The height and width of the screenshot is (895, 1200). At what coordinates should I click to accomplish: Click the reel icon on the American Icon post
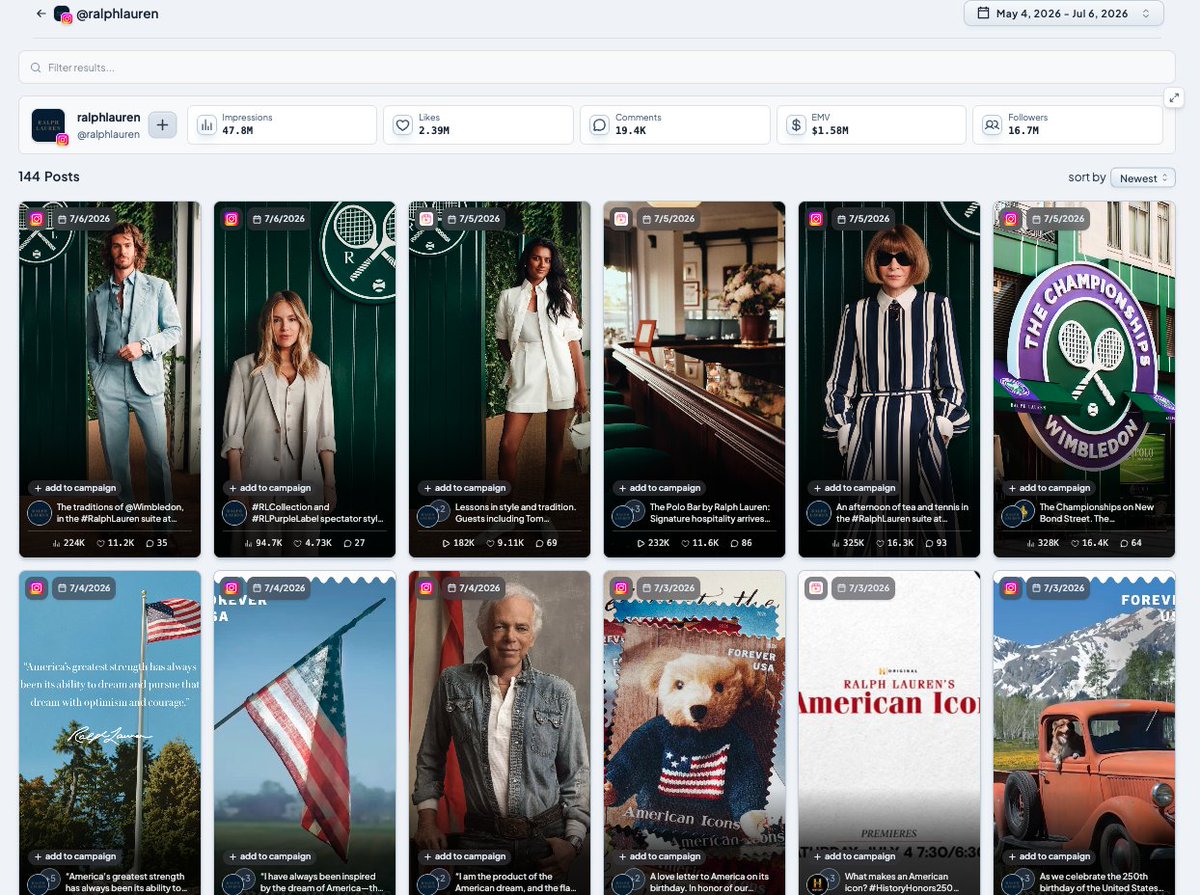(x=816, y=588)
